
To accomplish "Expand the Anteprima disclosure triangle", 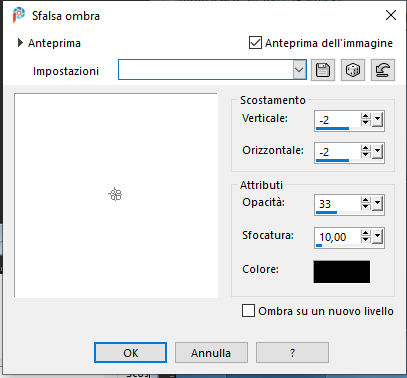I will [20, 43].
